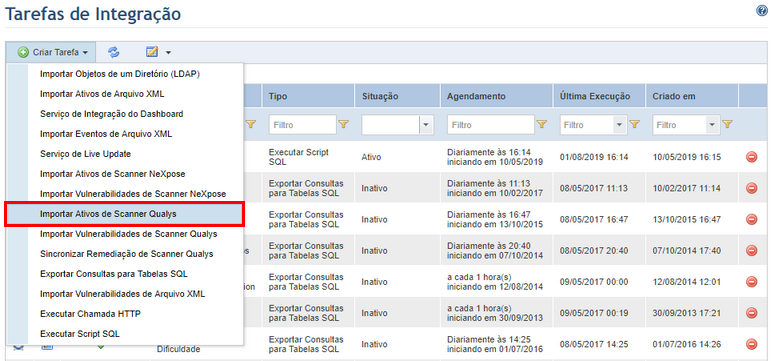Click the Agendamento filter text field

click(491, 125)
